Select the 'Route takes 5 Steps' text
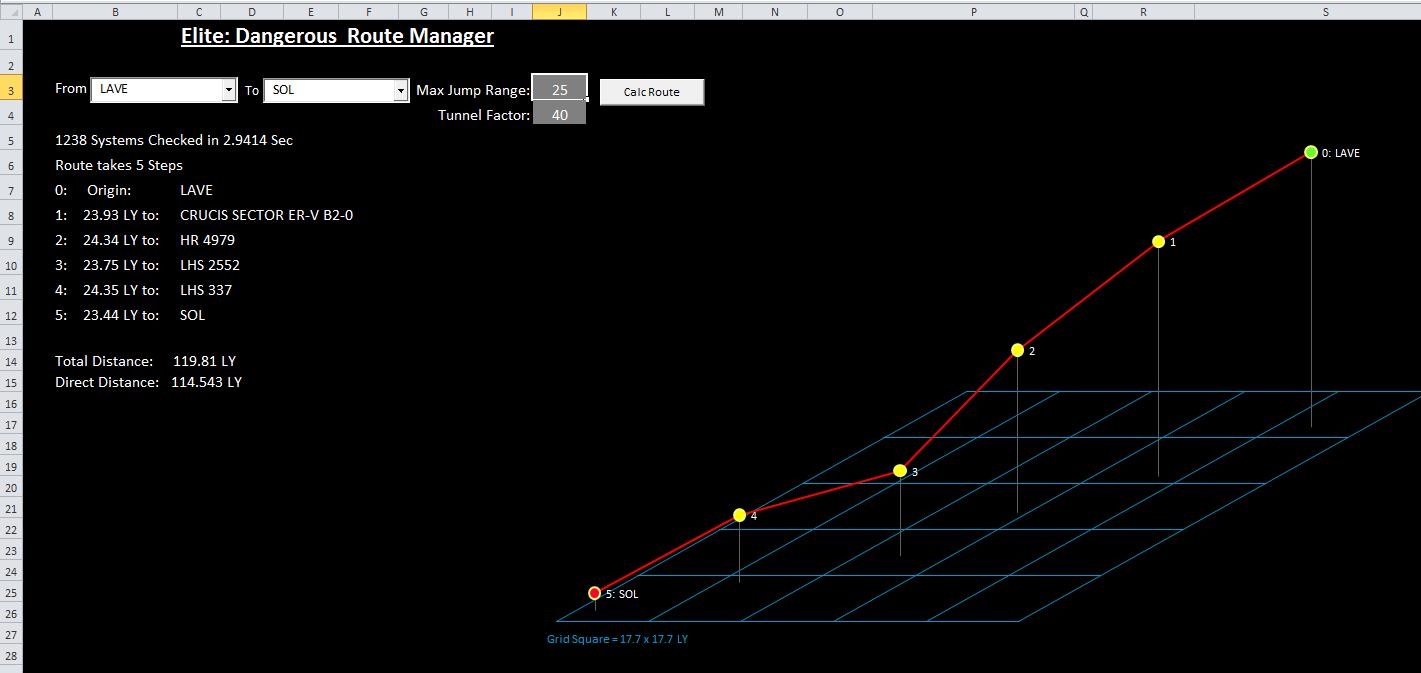The image size is (1421, 673). pyautogui.click(x=119, y=165)
